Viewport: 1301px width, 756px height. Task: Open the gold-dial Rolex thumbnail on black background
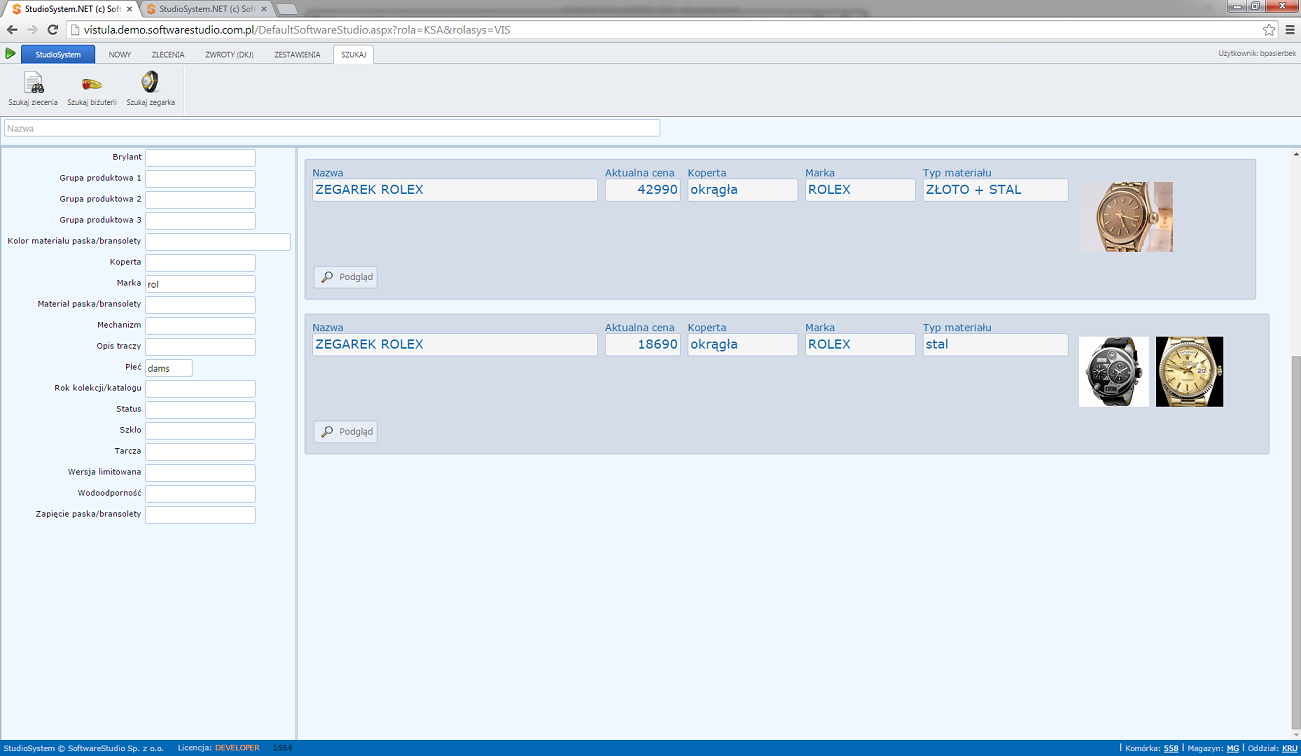click(x=1189, y=371)
